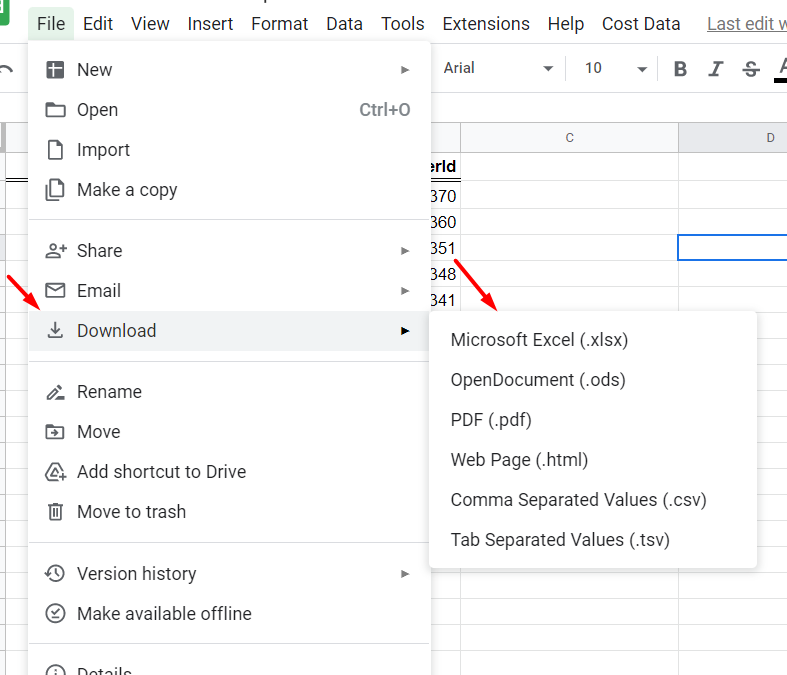Screen dimensions: 787x675
Task: Click the Rename pencil icon
Action: [x=55, y=391]
